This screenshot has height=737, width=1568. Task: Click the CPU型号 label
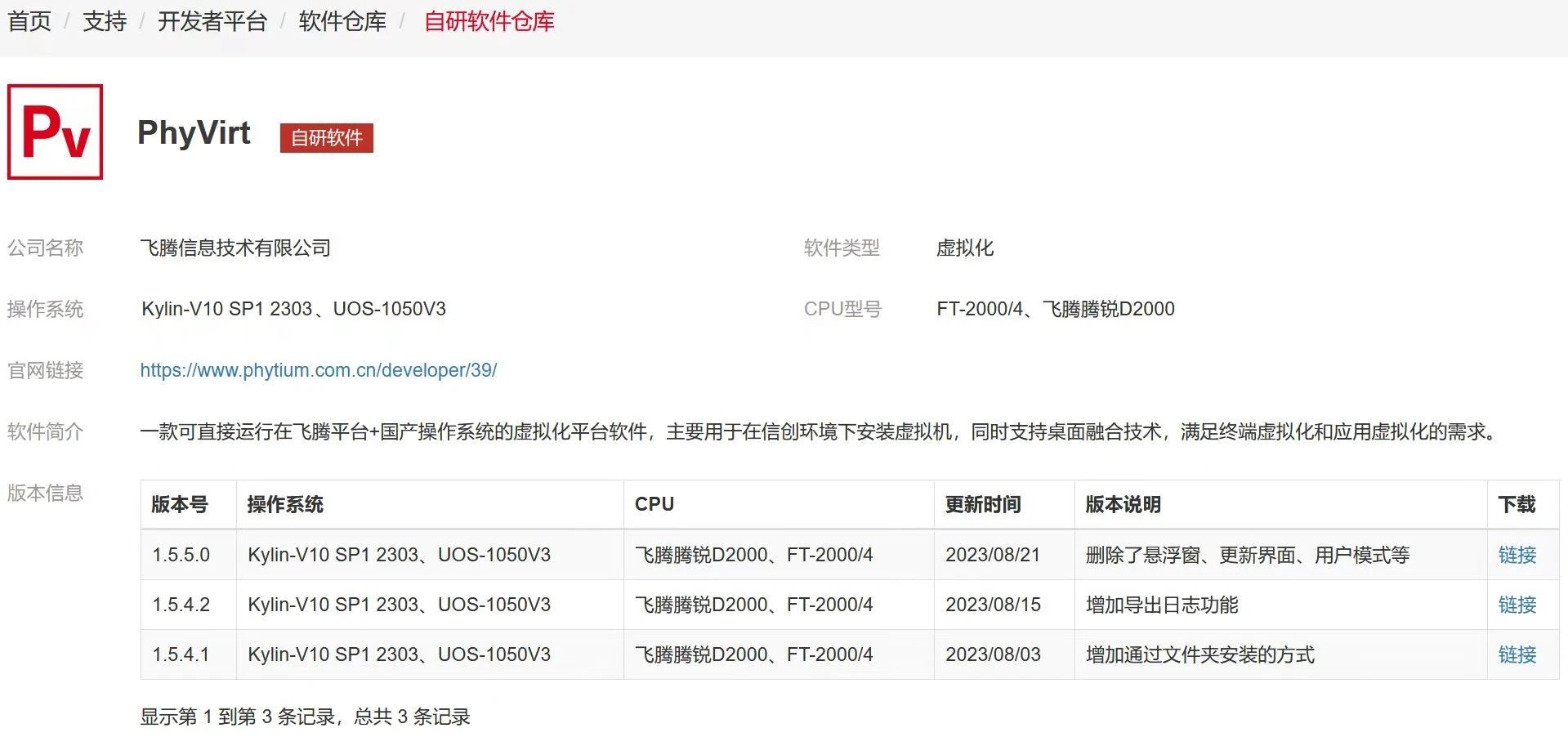coord(842,309)
